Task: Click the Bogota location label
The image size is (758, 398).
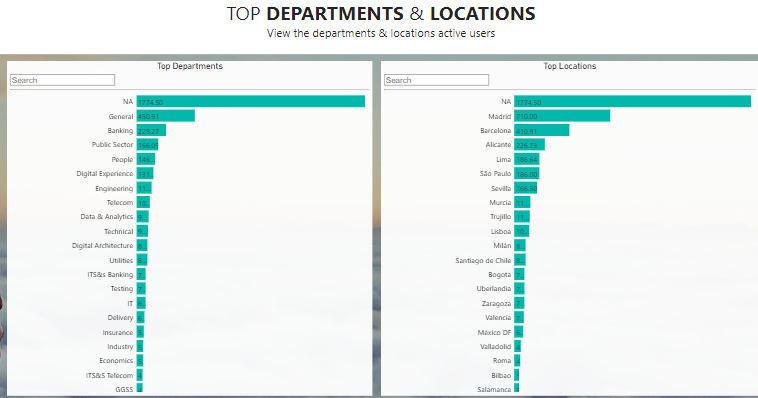Action: (499, 275)
